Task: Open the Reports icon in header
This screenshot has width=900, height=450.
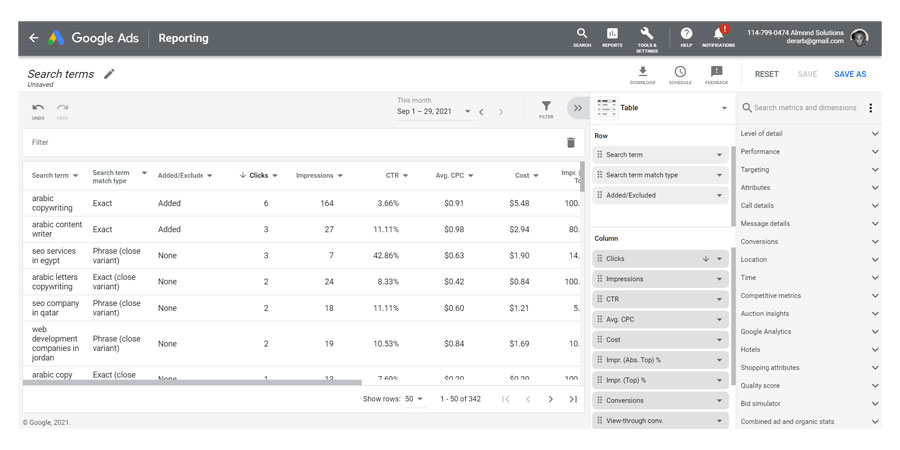Action: tap(612, 37)
